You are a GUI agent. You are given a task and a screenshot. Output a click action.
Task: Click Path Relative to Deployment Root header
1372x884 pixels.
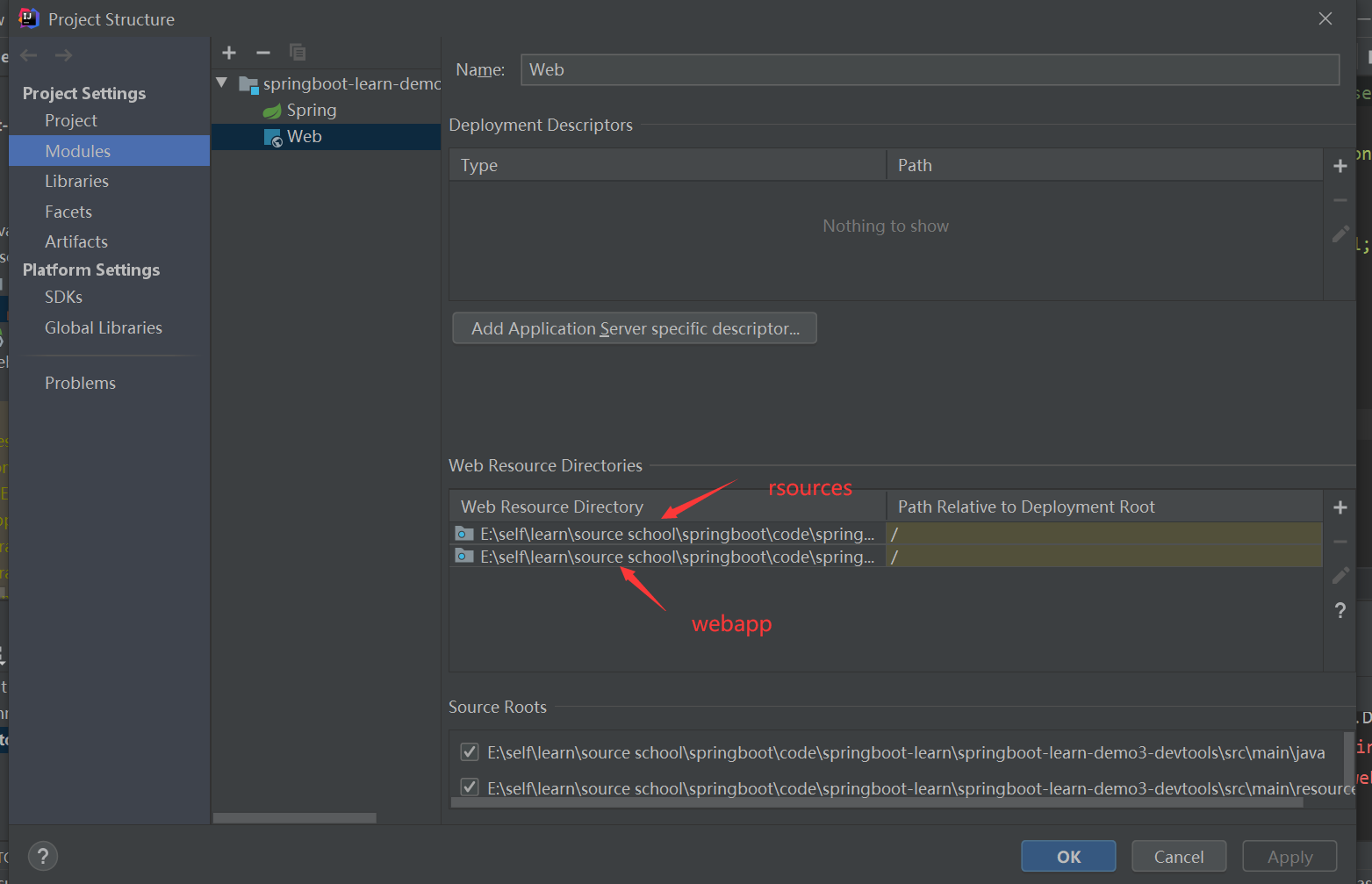click(x=1104, y=507)
